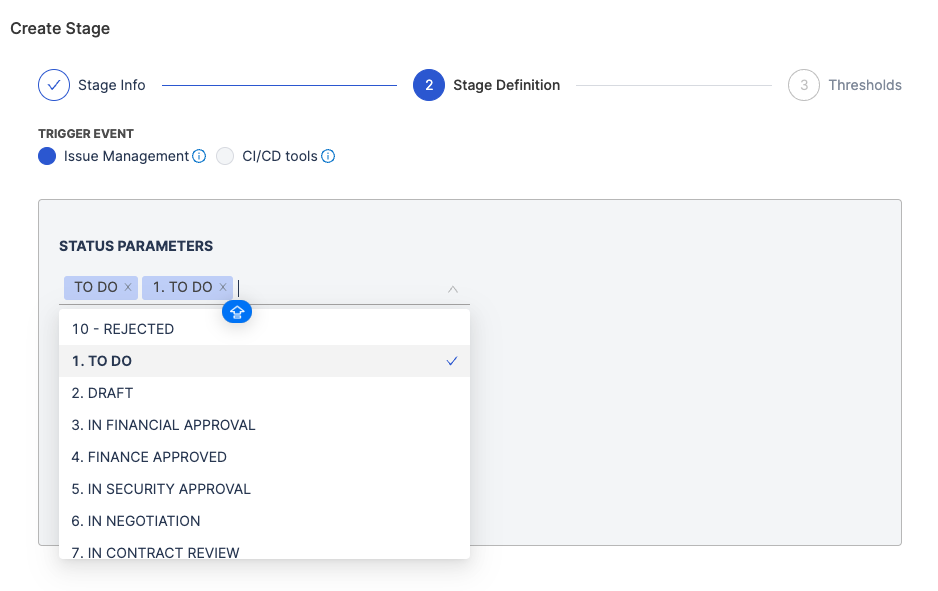The width and height of the screenshot is (938, 591).
Task: Click the Stage Info checkmark step icon
Action: click(x=54, y=85)
